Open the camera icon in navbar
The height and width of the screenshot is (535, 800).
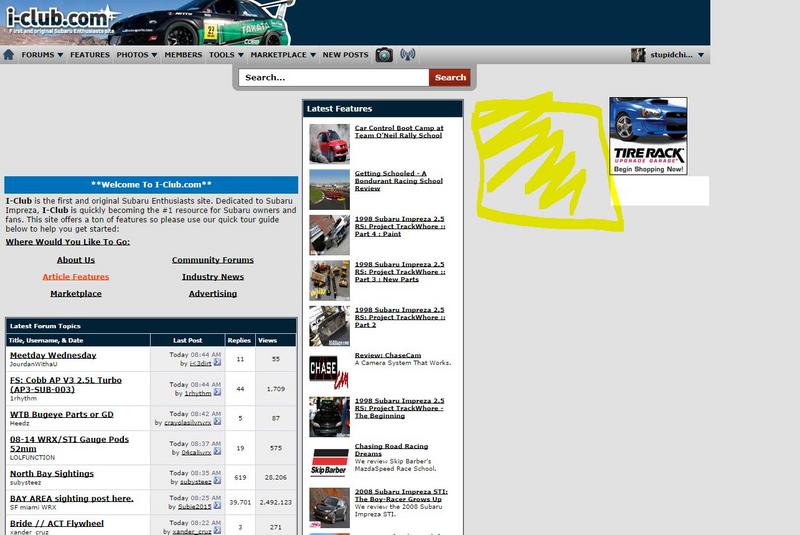384,55
